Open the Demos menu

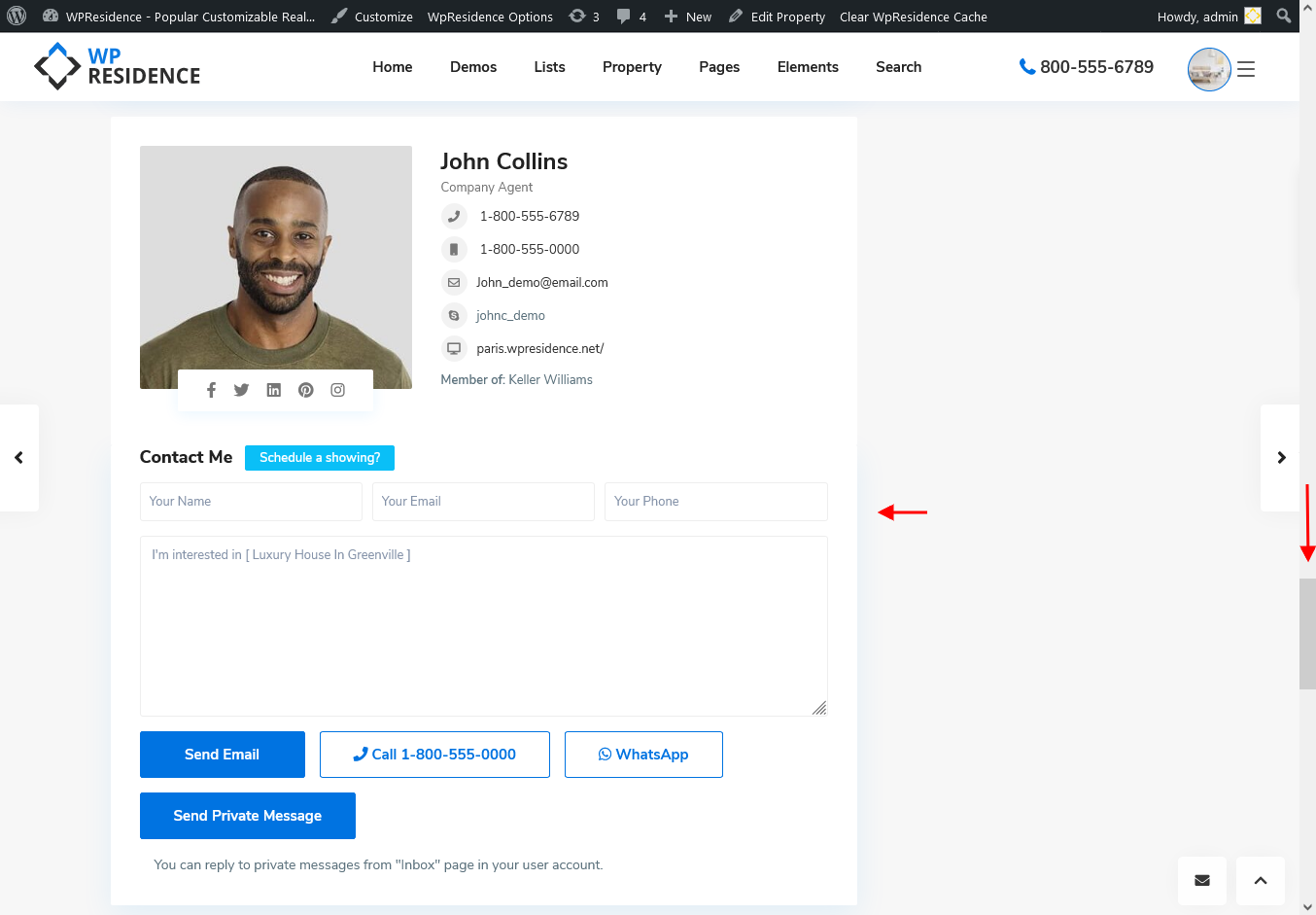point(473,67)
